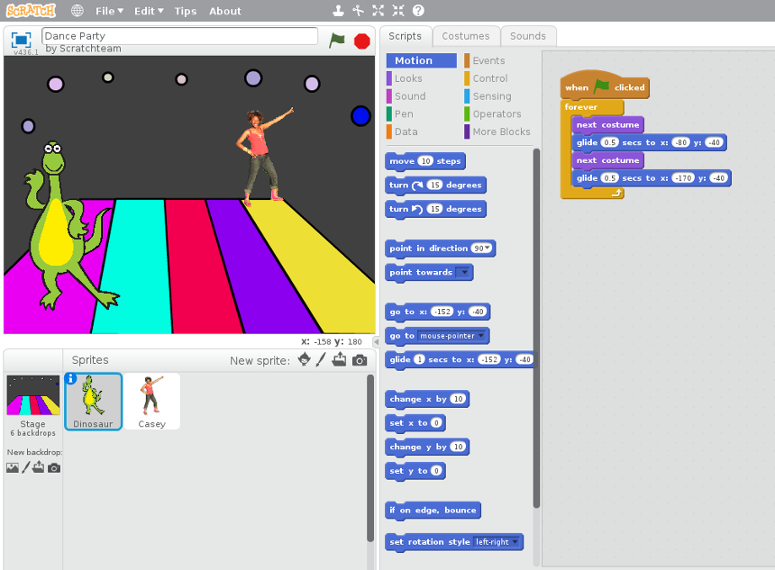775x570 pixels.
Task: Choose sprite from library icon
Action: [x=304, y=360]
